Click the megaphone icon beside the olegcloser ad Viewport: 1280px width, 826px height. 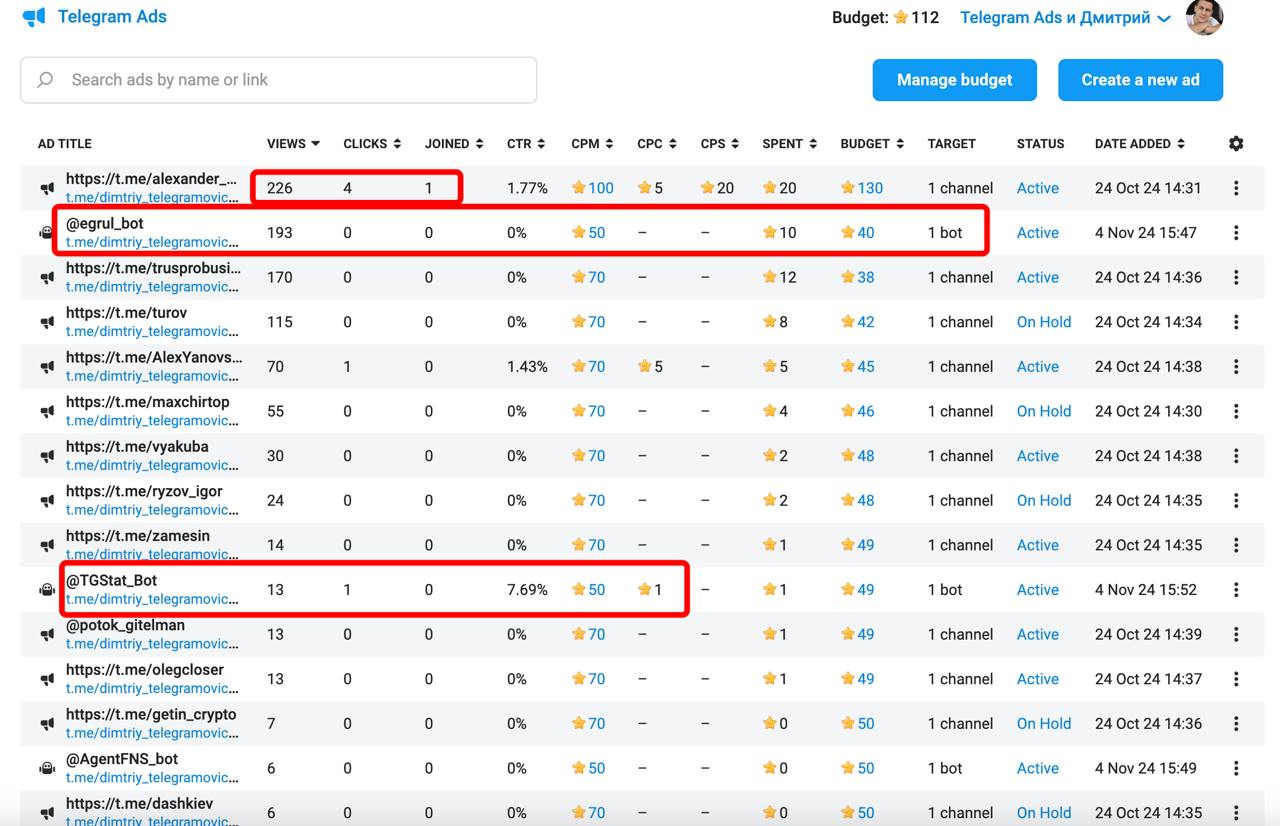47,679
